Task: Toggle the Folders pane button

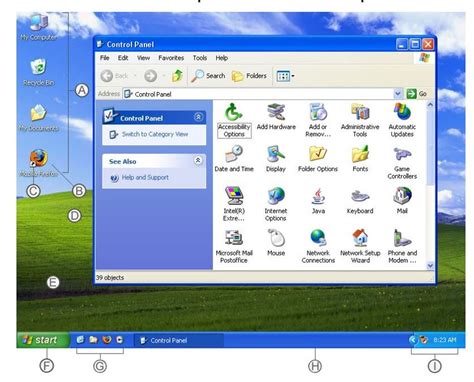Action: [249, 76]
